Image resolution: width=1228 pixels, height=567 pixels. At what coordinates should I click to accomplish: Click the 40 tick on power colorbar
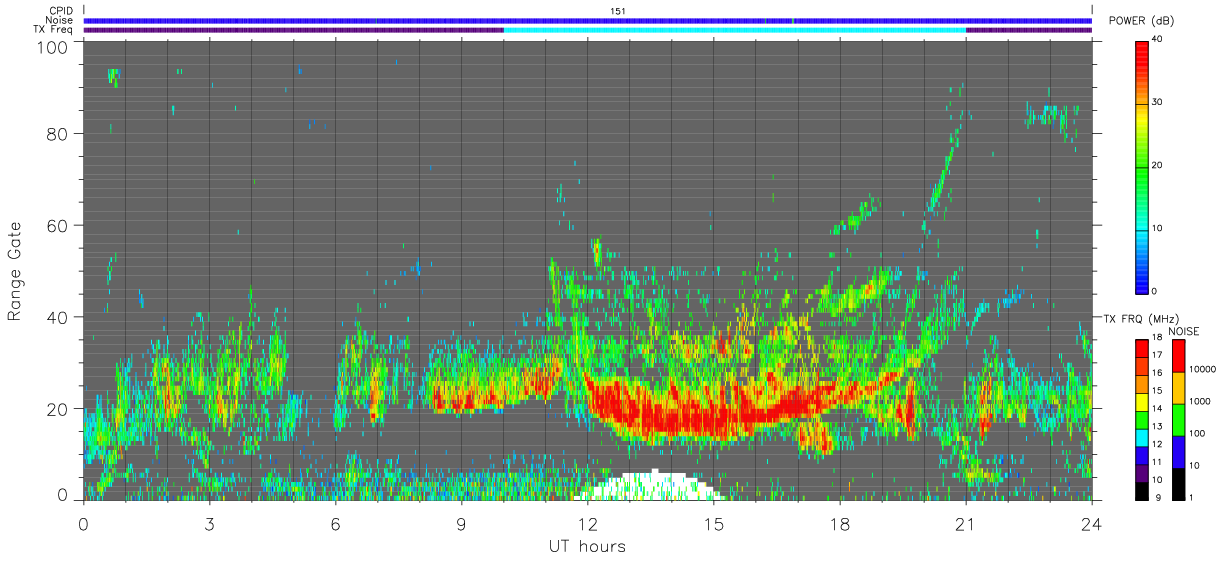click(1157, 39)
